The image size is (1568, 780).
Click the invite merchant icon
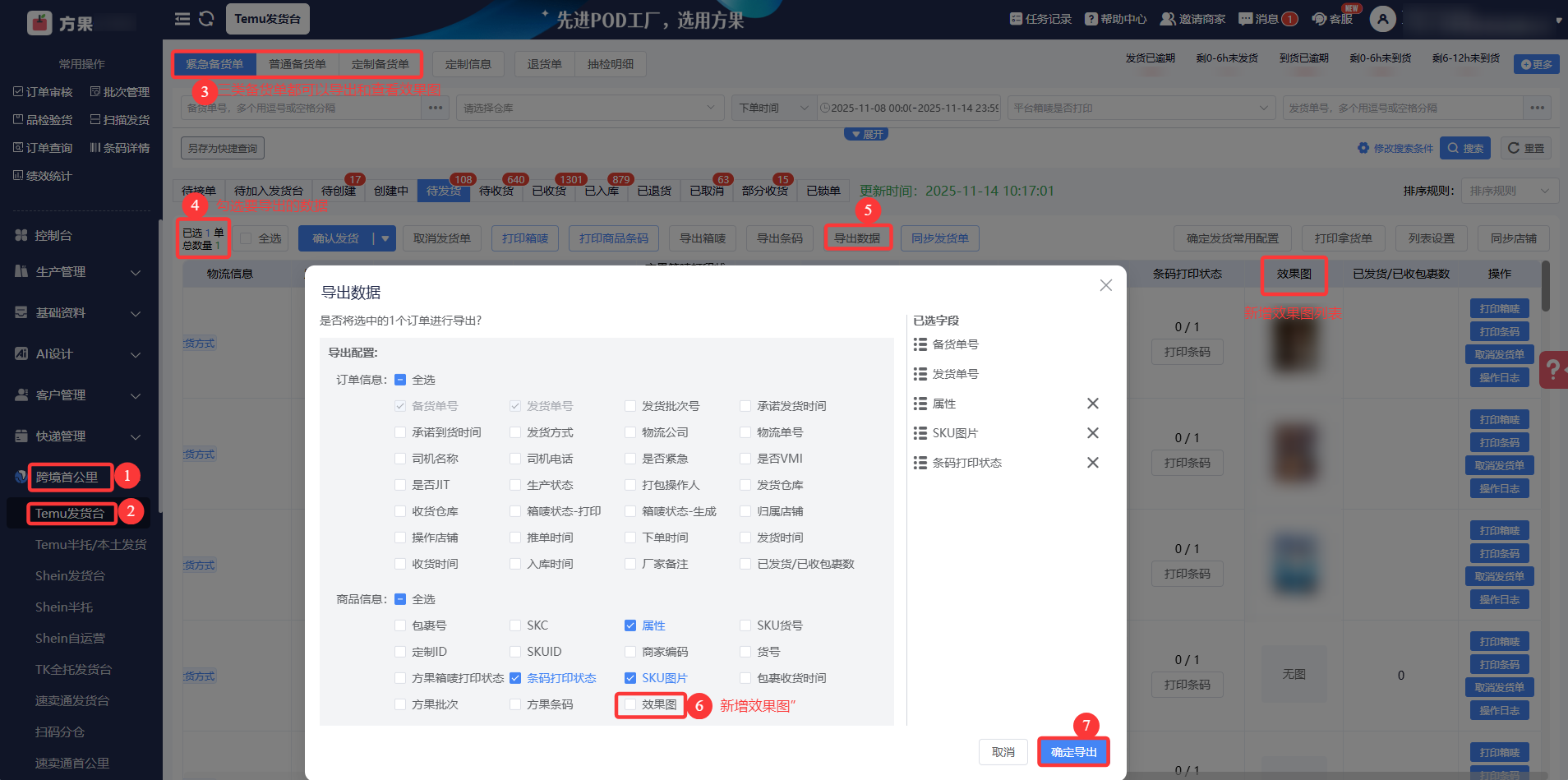(1168, 19)
